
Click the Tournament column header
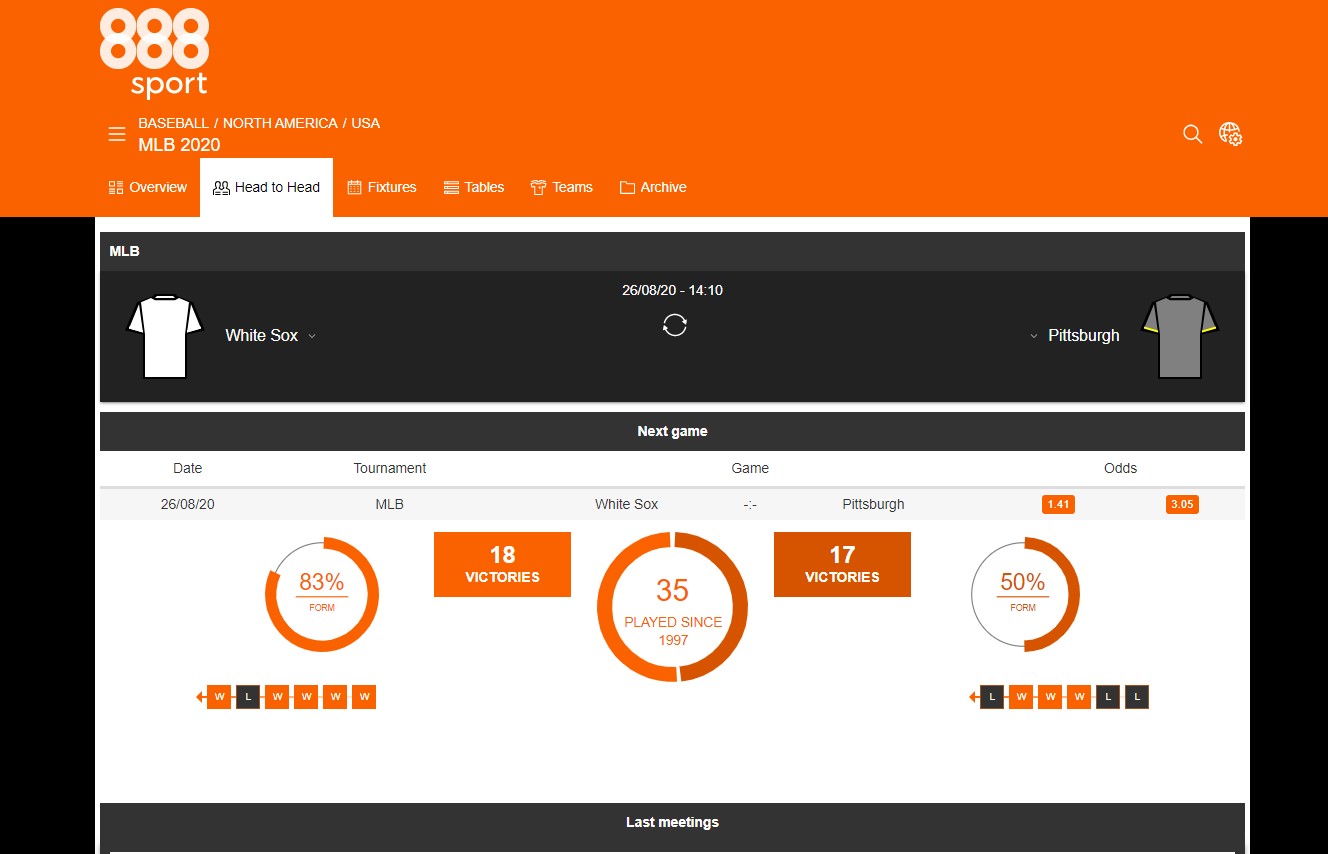click(x=390, y=468)
